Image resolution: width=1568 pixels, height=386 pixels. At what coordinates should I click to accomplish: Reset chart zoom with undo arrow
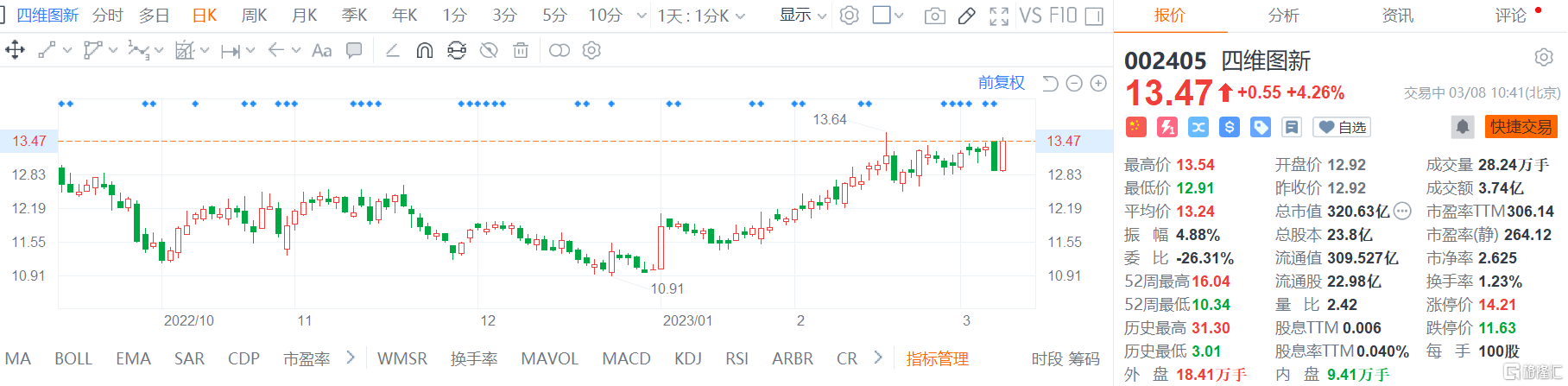pos(1050,83)
